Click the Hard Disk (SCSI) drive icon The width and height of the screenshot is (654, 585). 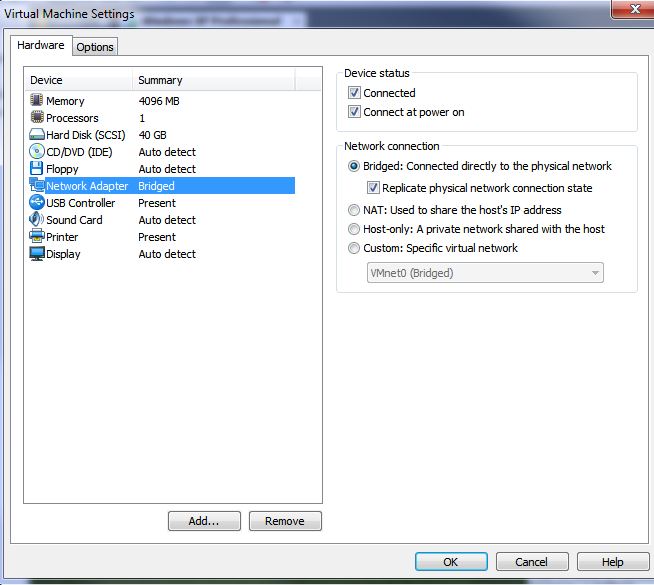tap(37, 134)
